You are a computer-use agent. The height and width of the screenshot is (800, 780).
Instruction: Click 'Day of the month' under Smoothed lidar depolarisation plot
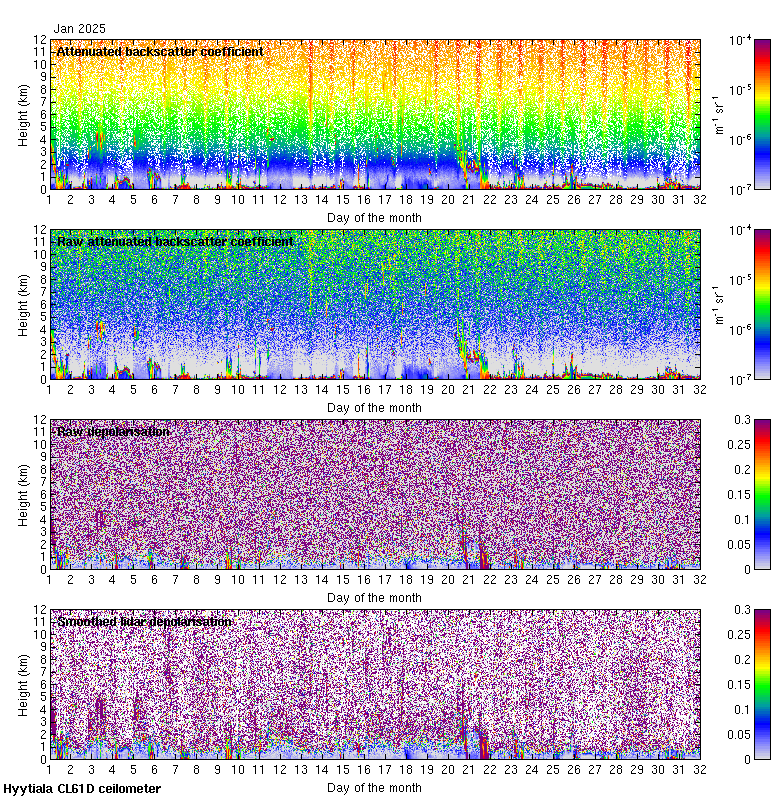point(374,788)
